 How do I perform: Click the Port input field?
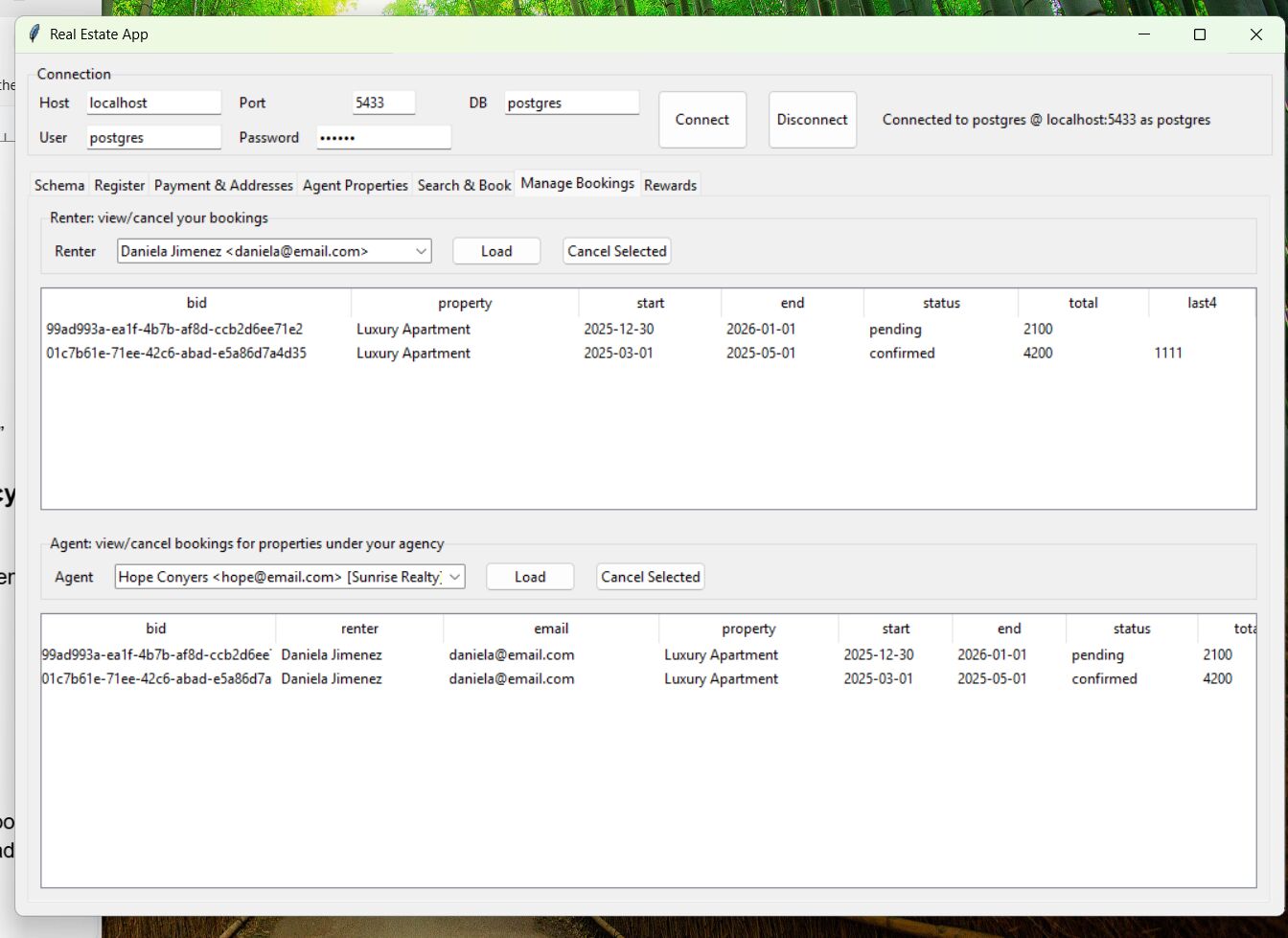(x=383, y=103)
